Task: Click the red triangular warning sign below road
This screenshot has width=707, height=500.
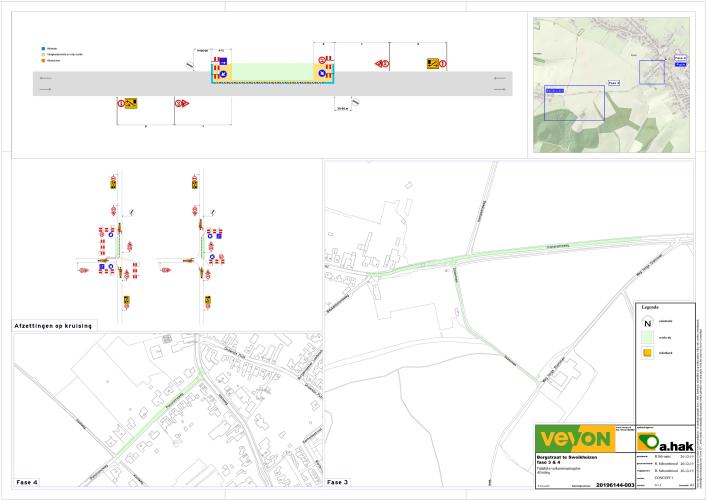Action: coord(180,102)
